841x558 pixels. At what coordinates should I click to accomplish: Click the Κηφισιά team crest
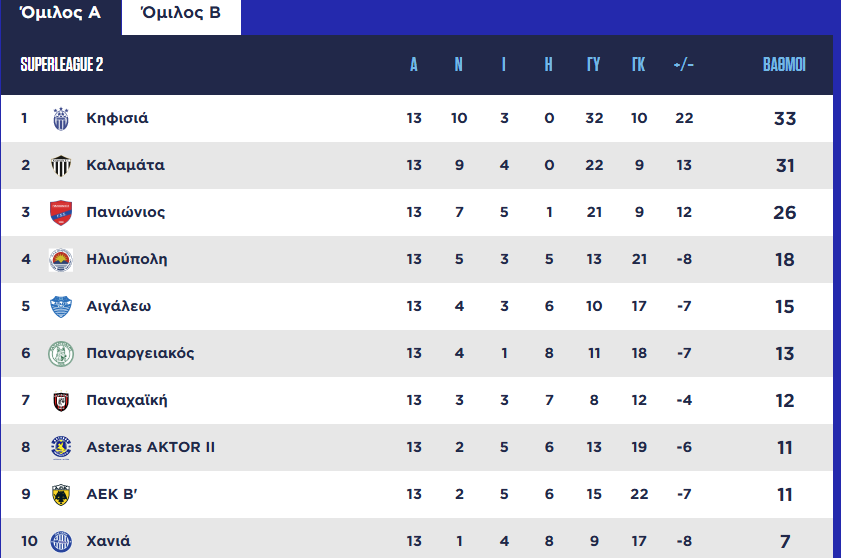pyautogui.click(x=61, y=119)
